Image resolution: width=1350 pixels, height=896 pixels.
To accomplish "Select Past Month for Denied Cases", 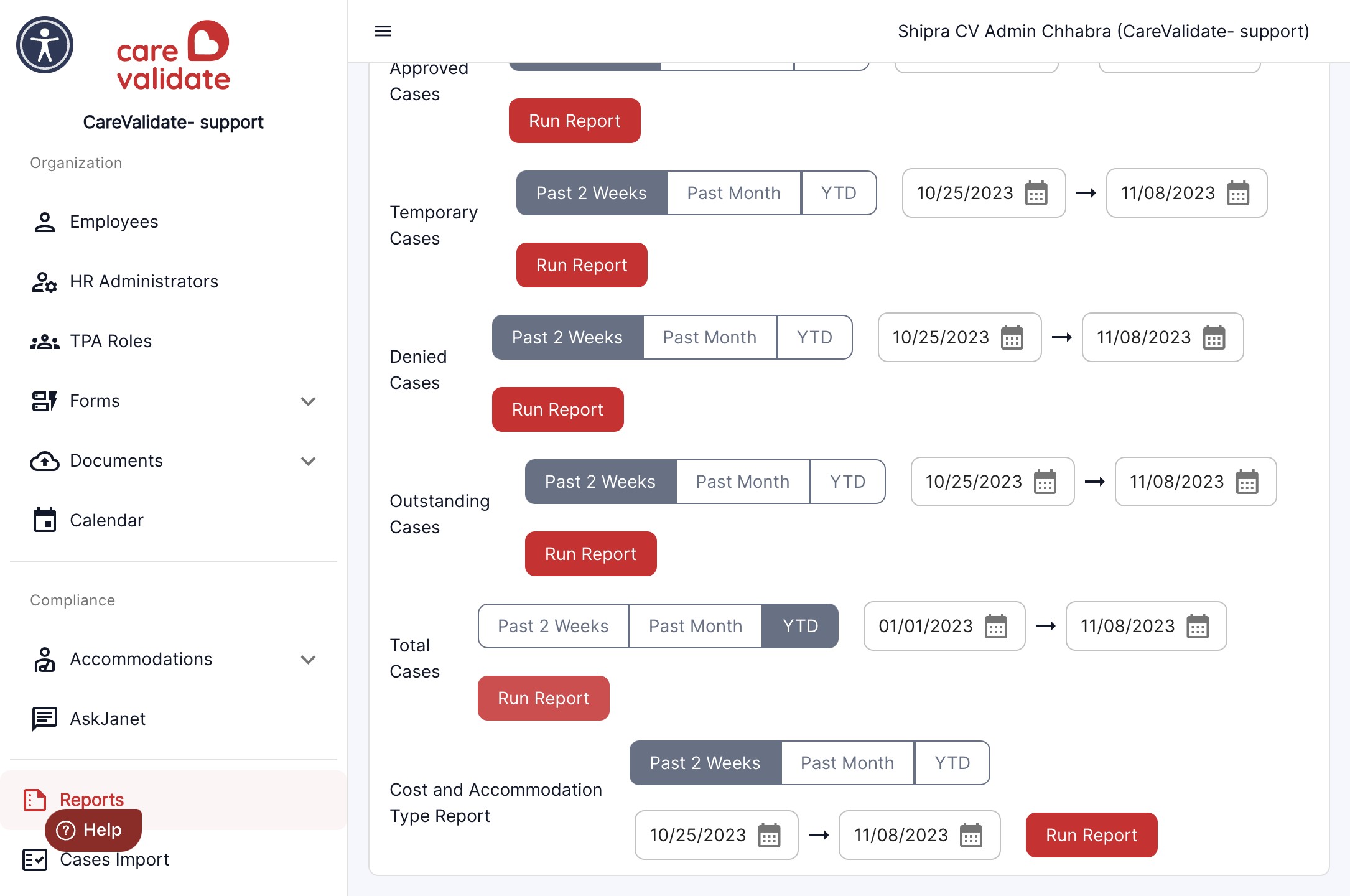I will click(x=710, y=337).
